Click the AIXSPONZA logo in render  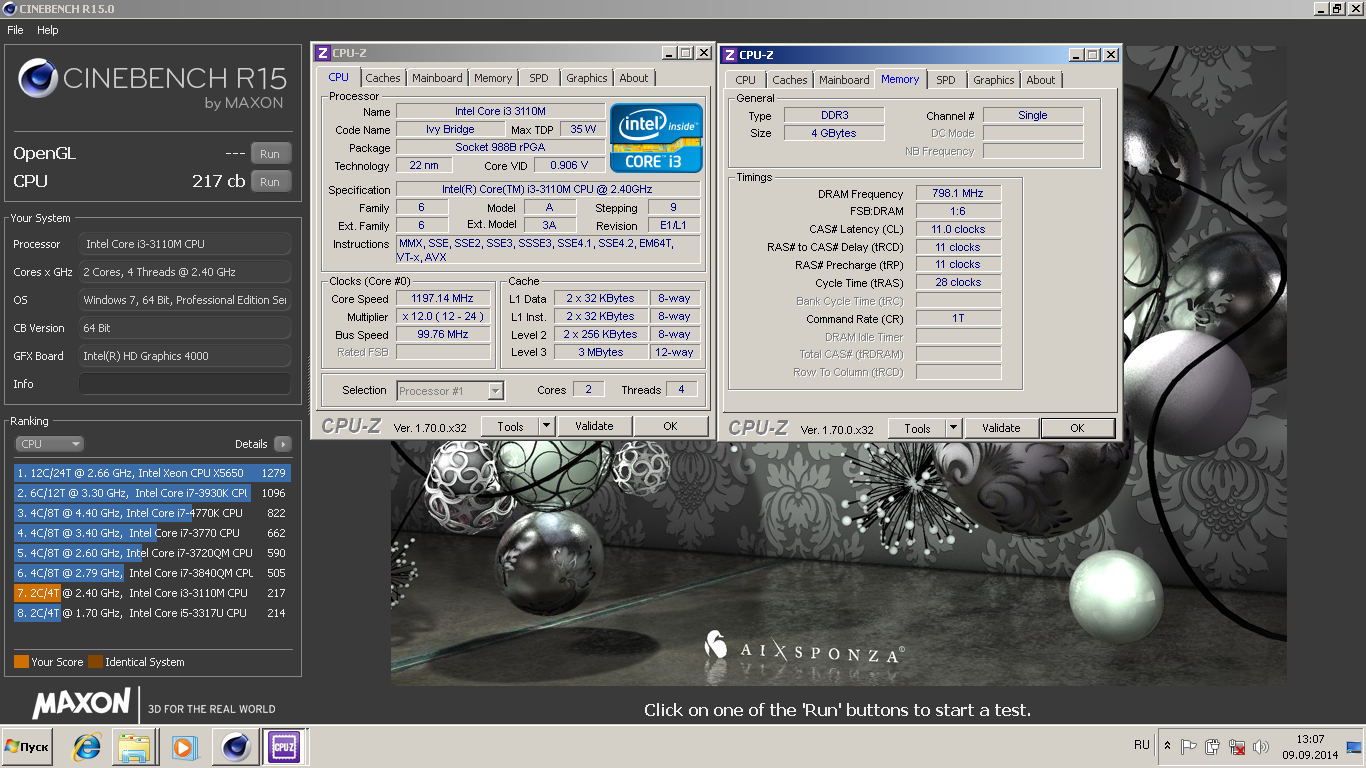(x=804, y=648)
